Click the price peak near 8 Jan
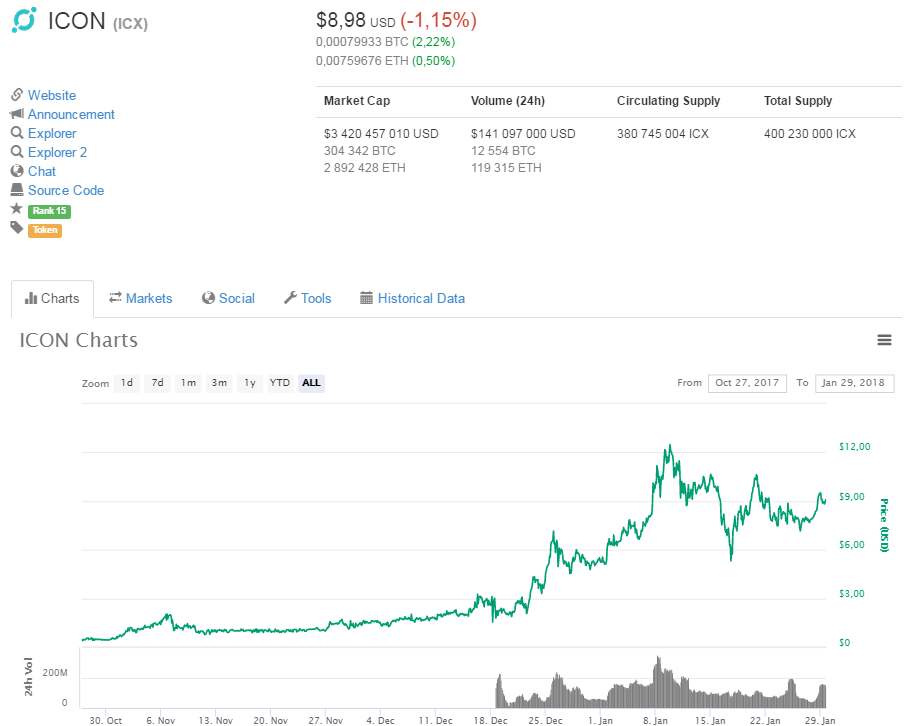905x726 pixels. (668, 446)
